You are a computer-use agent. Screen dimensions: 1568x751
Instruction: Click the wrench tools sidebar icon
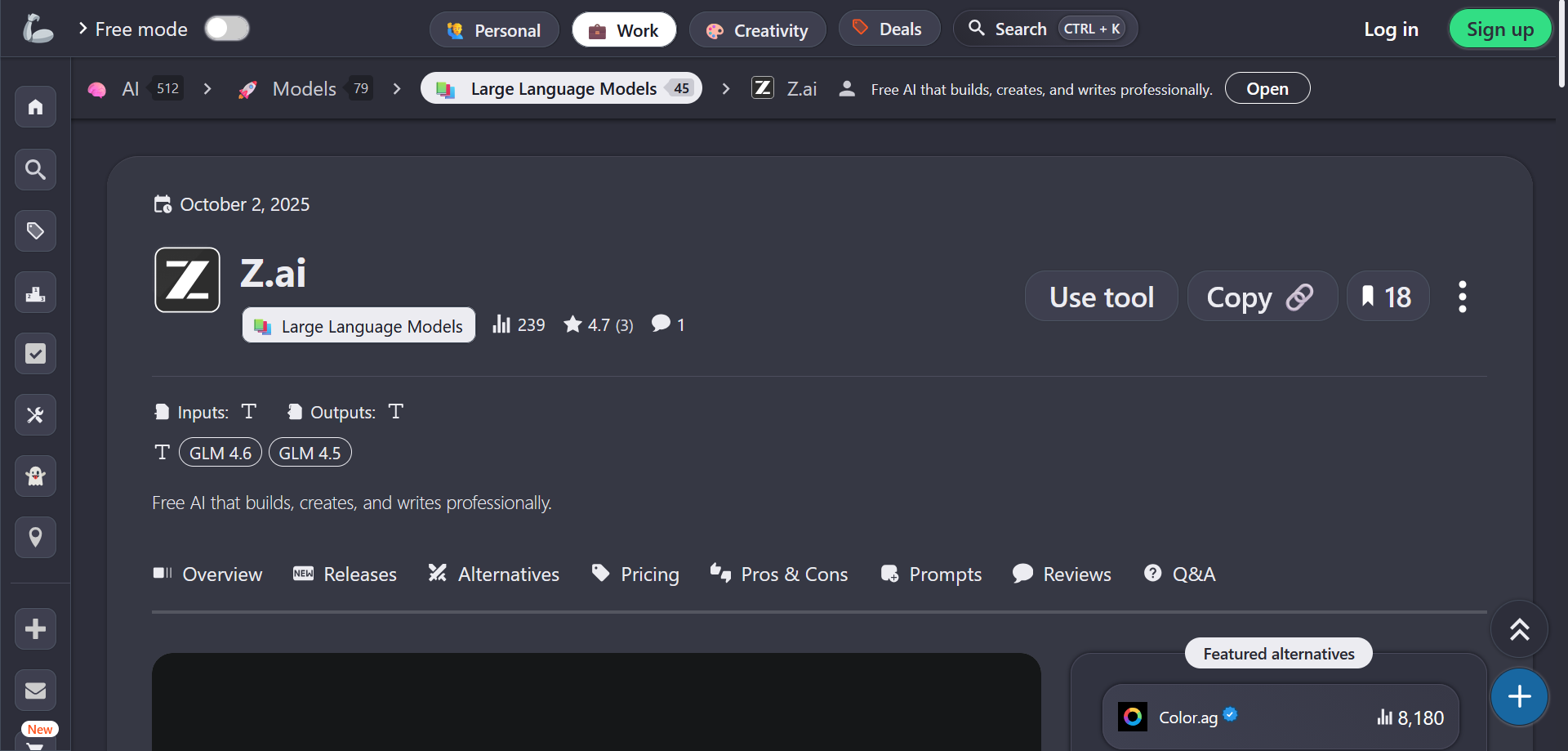(x=35, y=415)
